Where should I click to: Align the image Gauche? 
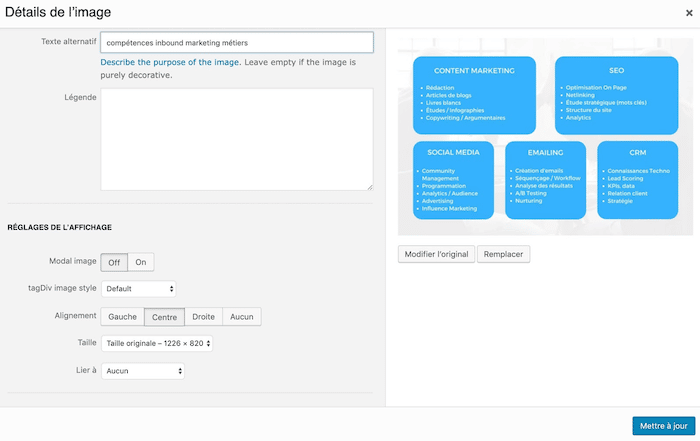(123, 317)
